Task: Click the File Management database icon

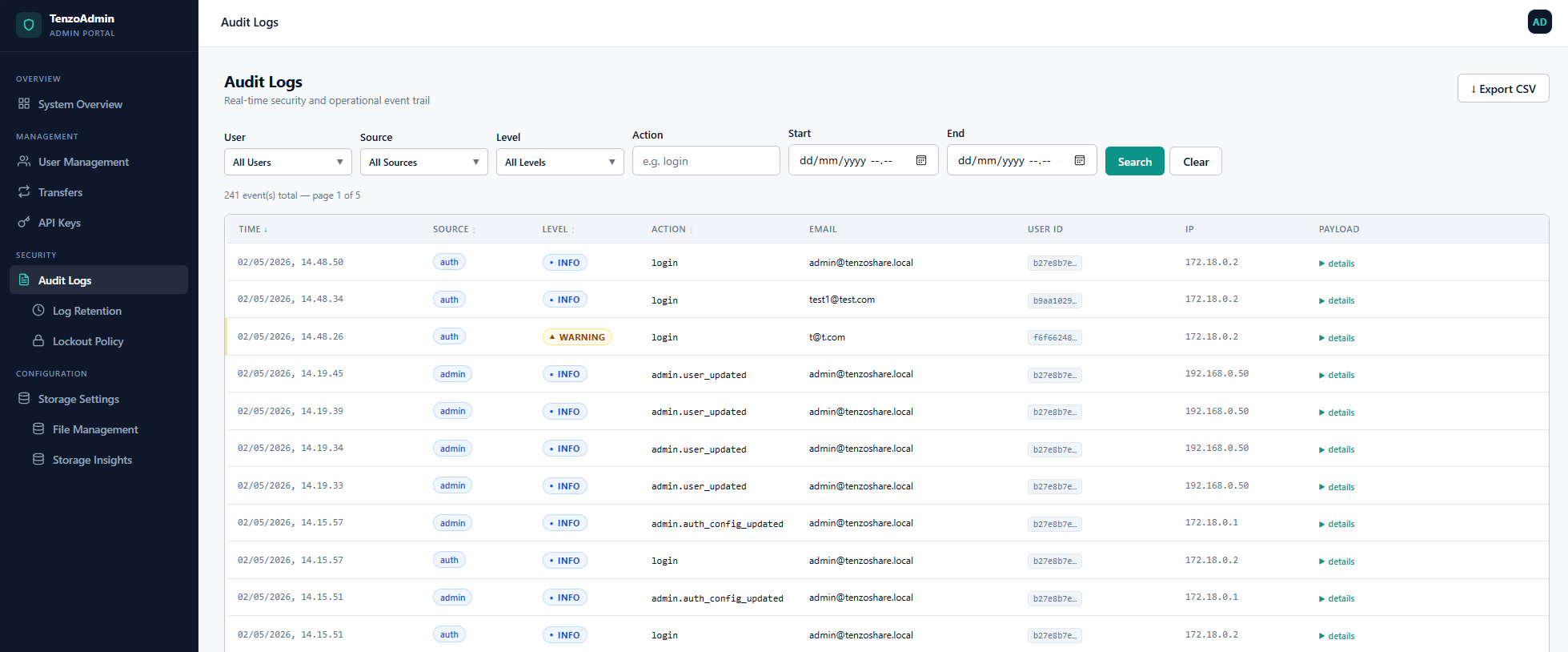Action: 38,429
